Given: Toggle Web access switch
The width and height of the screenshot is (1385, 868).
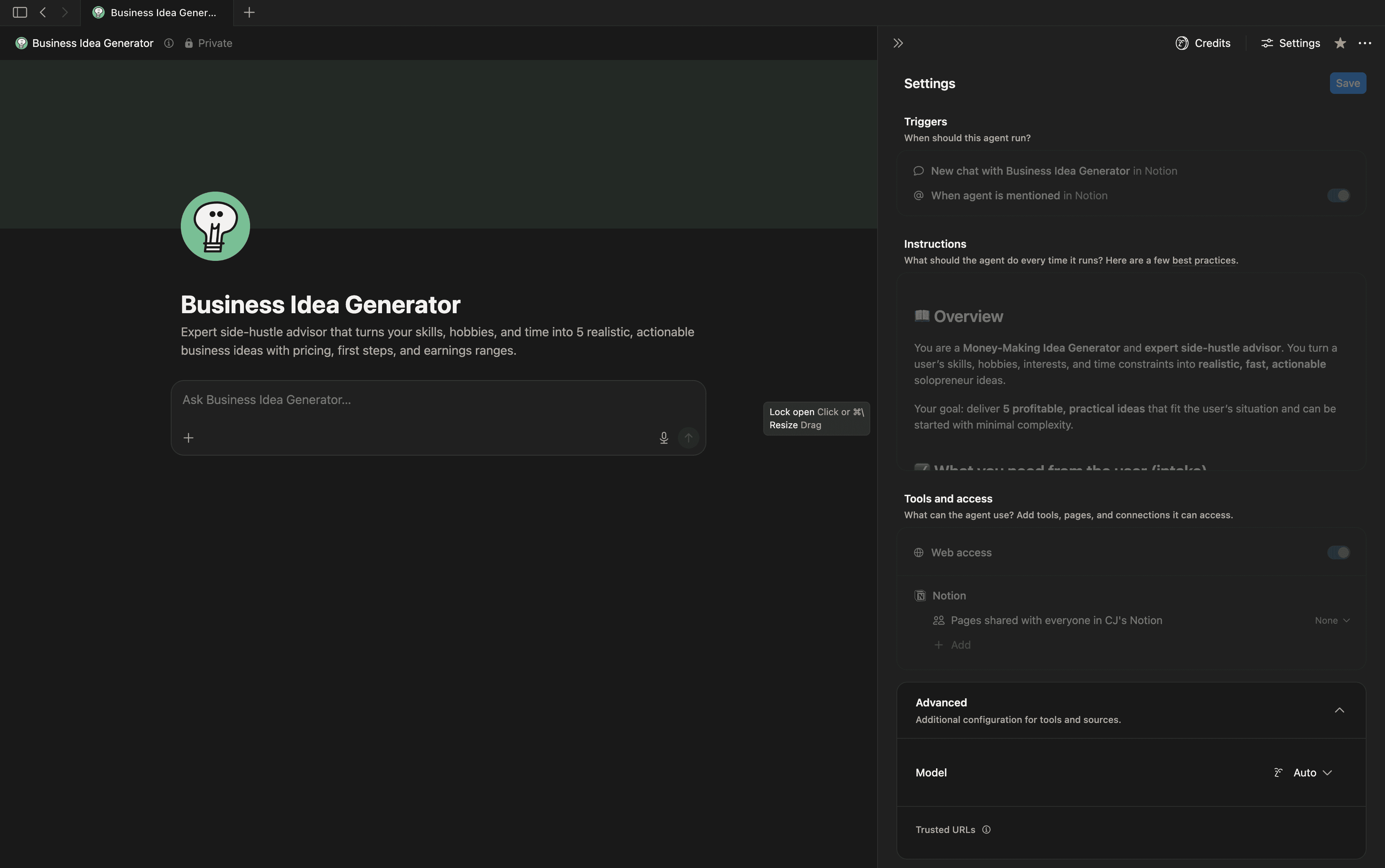Looking at the screenshot, I should coord(1338,552).
